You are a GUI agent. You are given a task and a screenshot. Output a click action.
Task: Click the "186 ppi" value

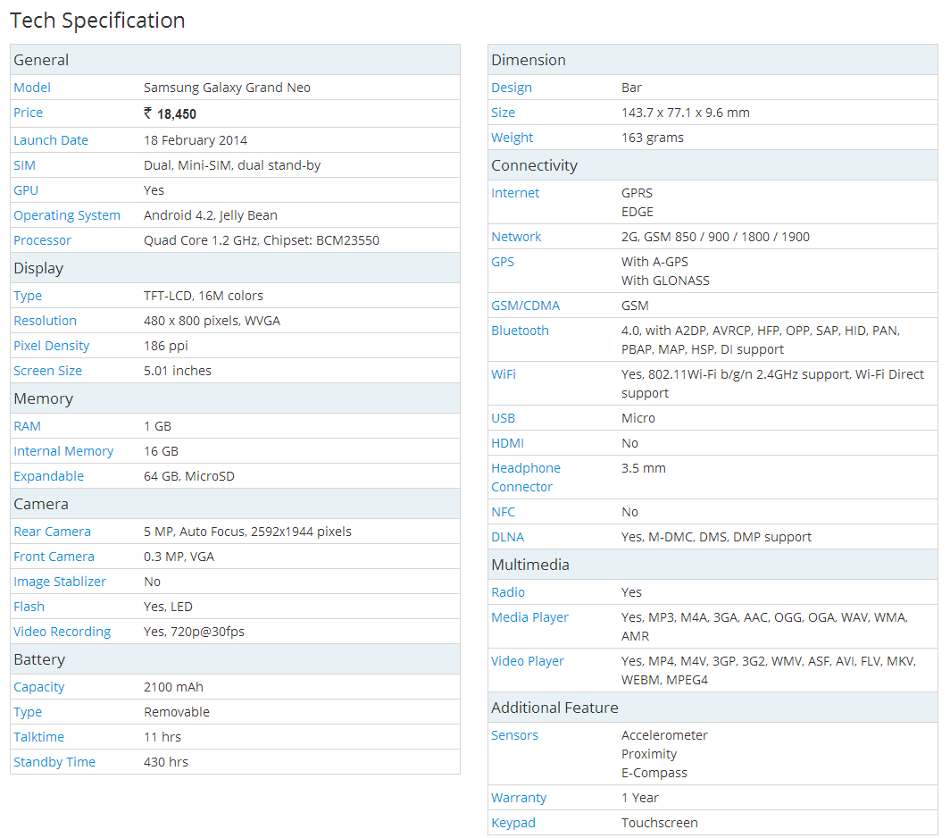[x=166, y=346]
